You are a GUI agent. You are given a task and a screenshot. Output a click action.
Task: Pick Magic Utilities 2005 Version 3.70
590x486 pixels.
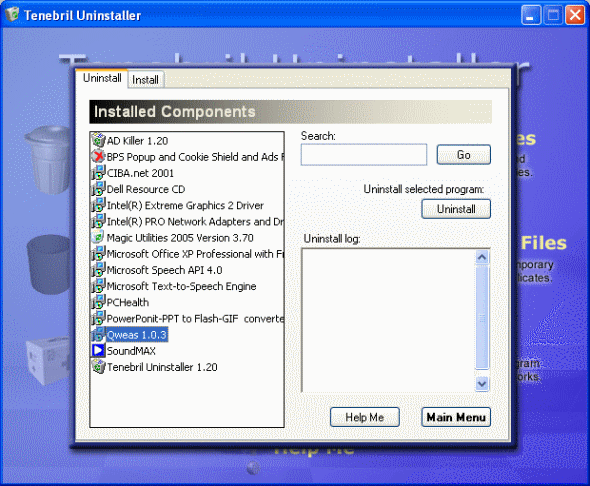pos(180,238)
